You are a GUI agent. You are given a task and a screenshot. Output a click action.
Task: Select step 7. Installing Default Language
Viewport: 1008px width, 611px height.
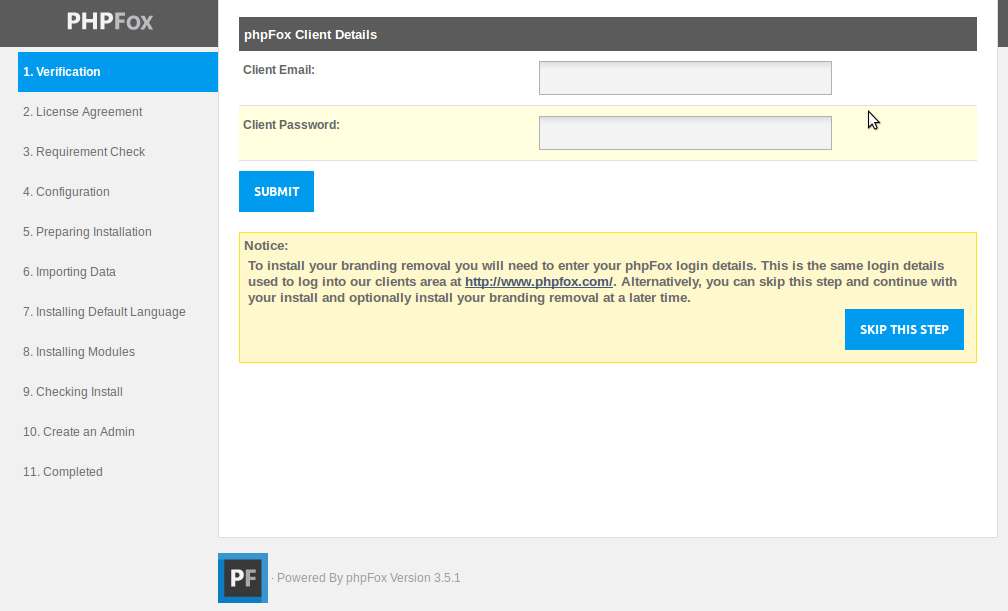tap(104, 312)
